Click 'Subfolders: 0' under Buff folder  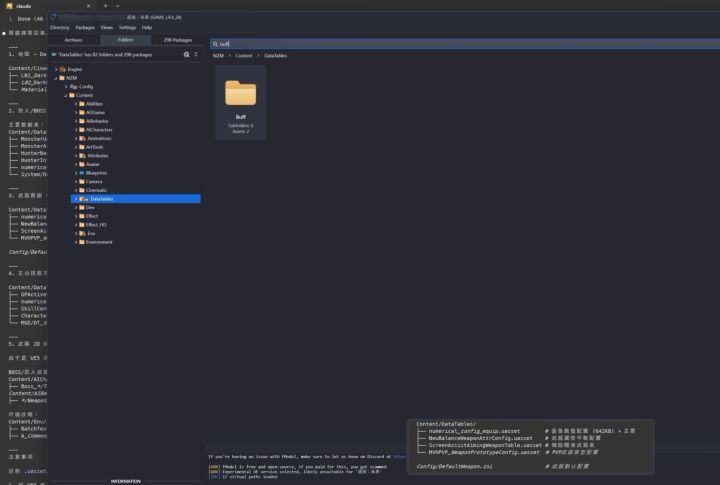[x=241, y=125]
